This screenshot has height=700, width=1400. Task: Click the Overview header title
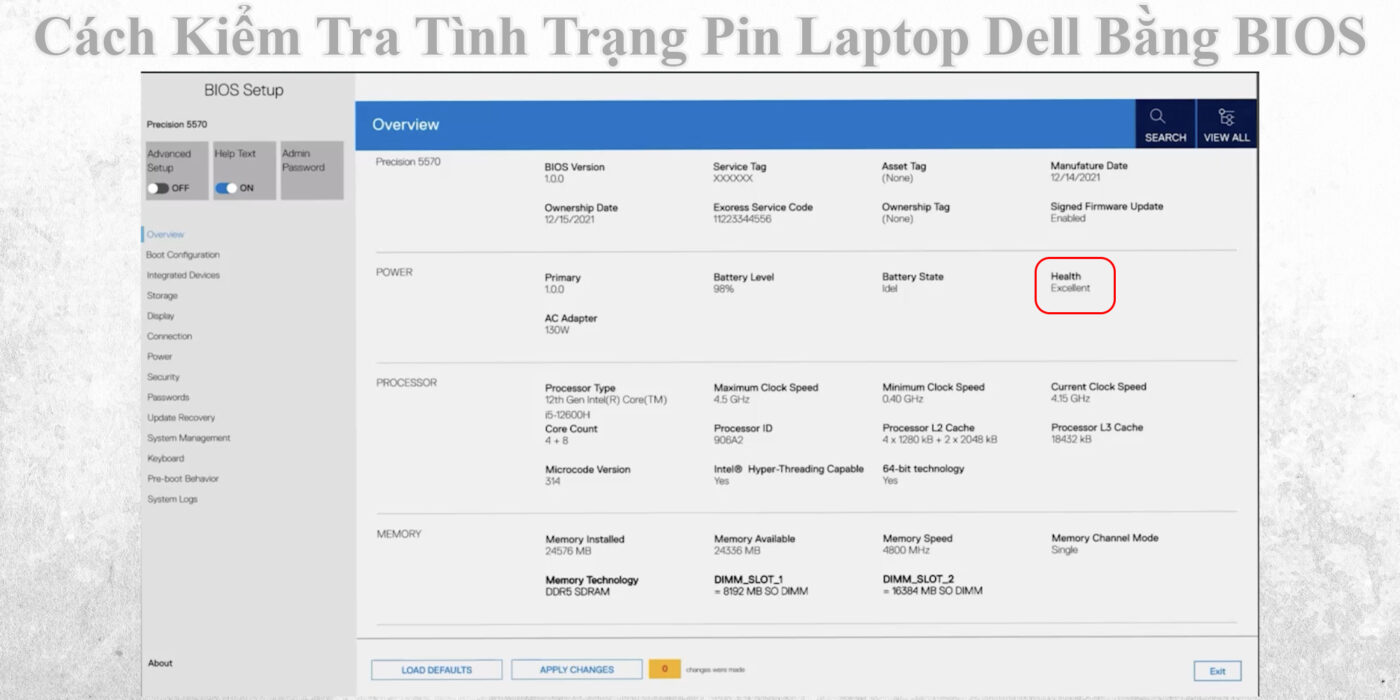click(406, 124)
